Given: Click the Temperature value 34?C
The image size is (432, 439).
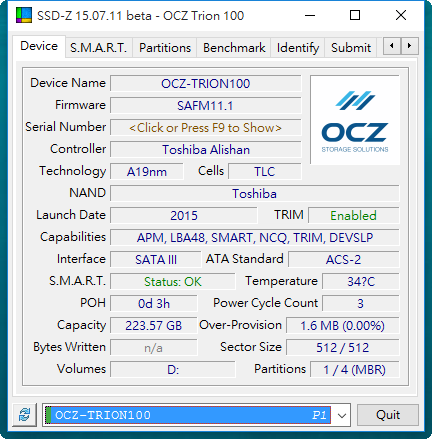Looking at the screenshot, I should (361, 282).
